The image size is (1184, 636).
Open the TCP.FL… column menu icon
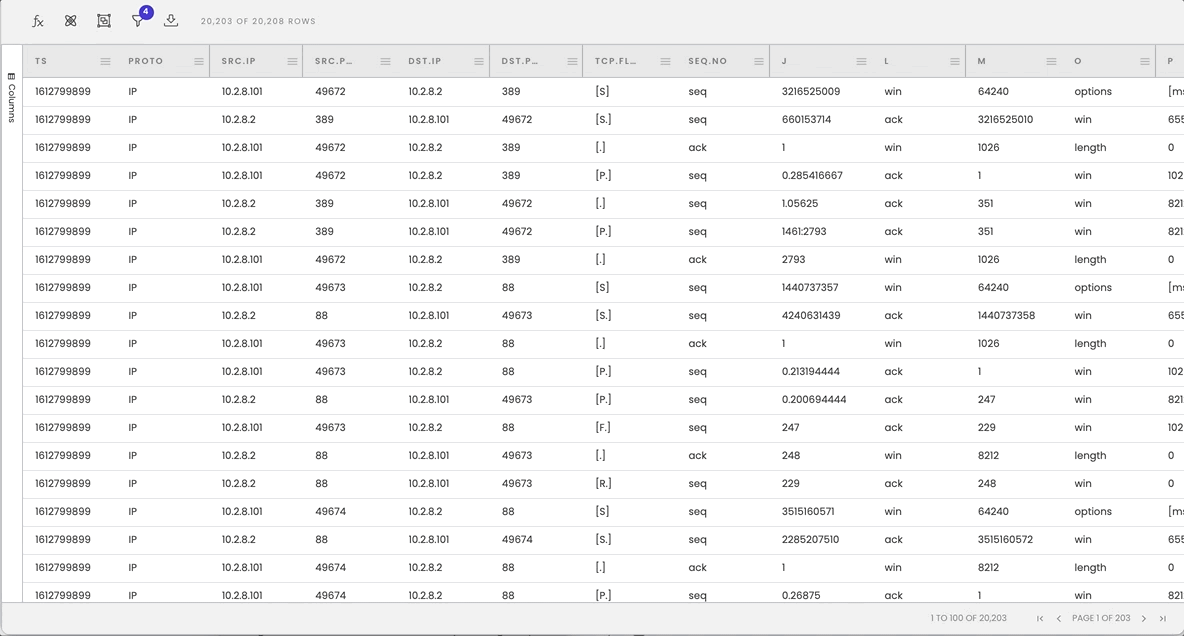665,61
